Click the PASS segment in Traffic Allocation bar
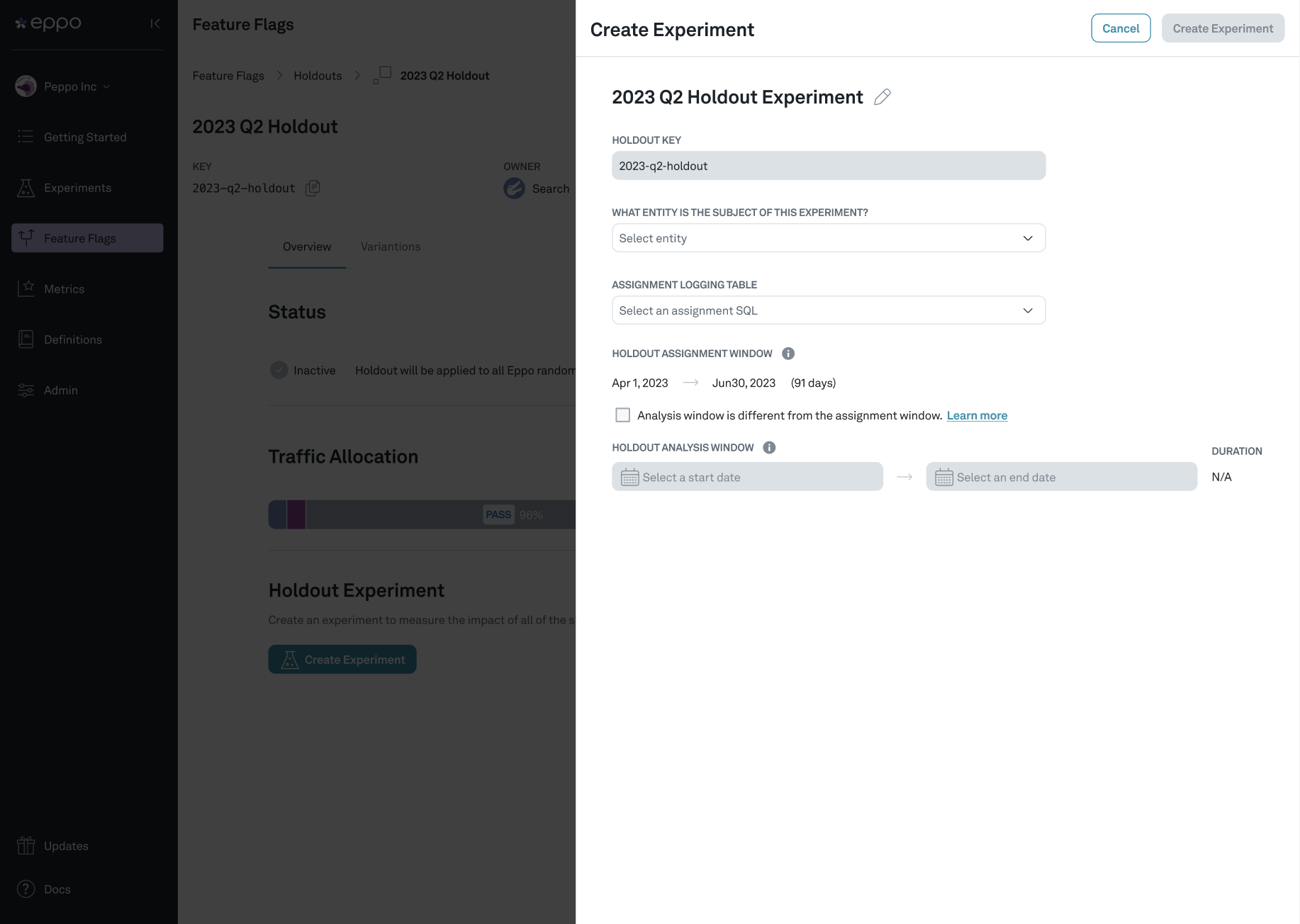This screenshot has height=924, width=1300. click(x=498, y=514)
